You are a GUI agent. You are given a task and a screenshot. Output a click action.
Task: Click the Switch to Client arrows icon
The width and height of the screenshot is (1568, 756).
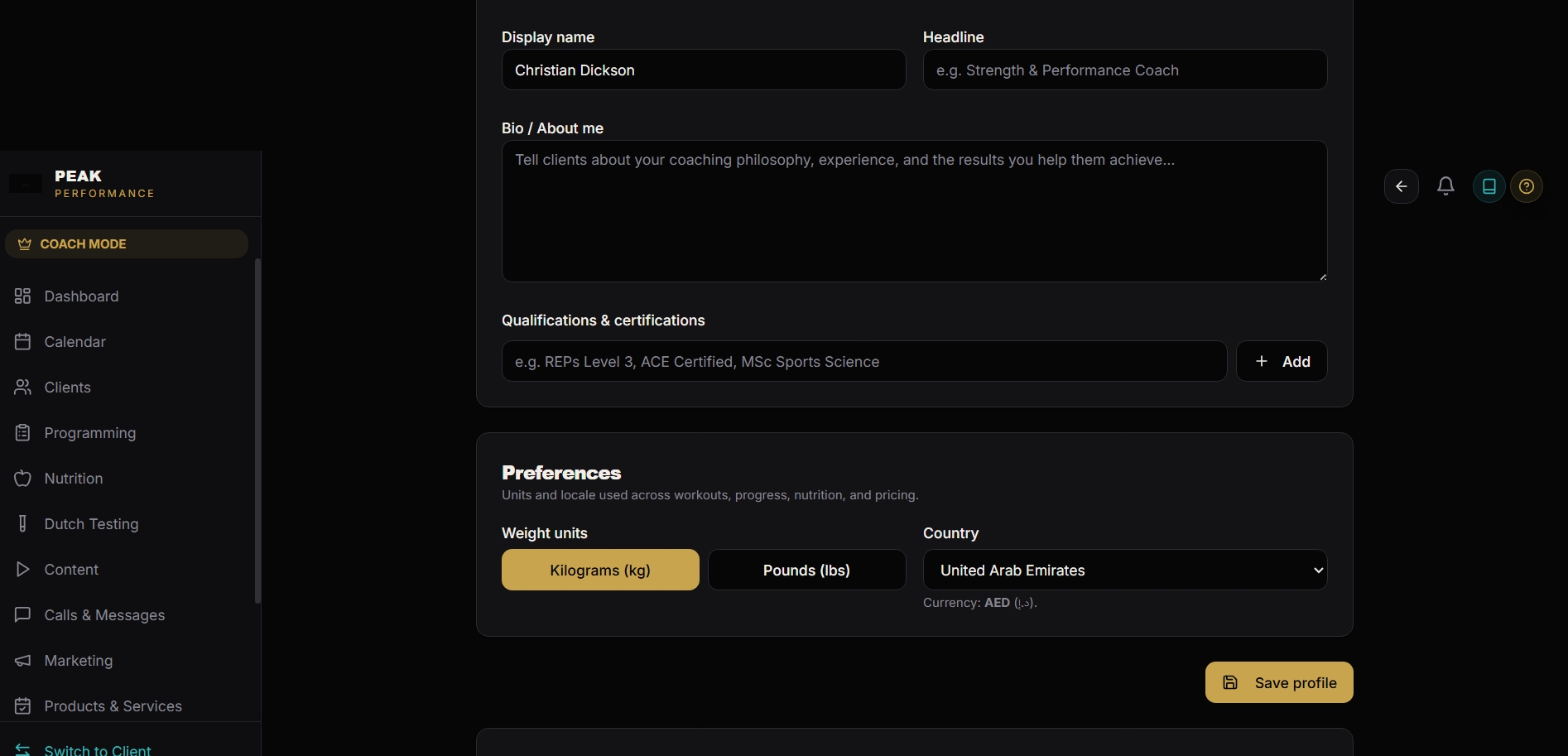click(22, 750)
